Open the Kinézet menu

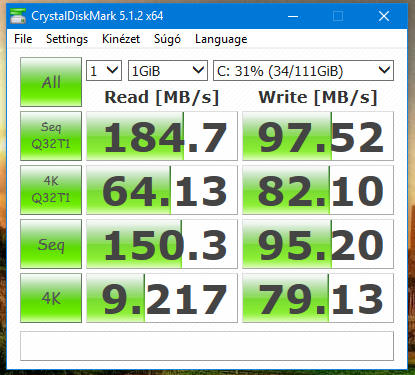(x=121, y=39)
